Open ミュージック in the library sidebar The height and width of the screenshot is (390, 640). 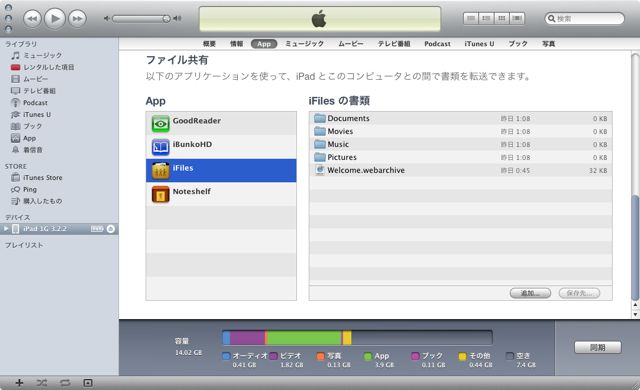point(37,55)
